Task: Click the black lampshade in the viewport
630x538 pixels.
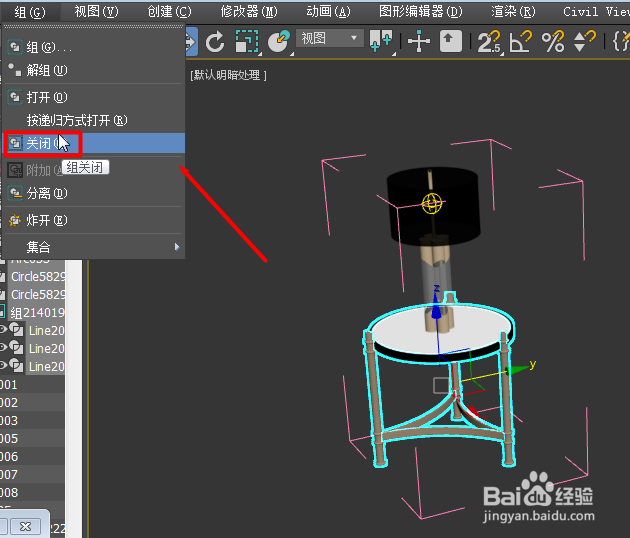Action: [434, 205]
